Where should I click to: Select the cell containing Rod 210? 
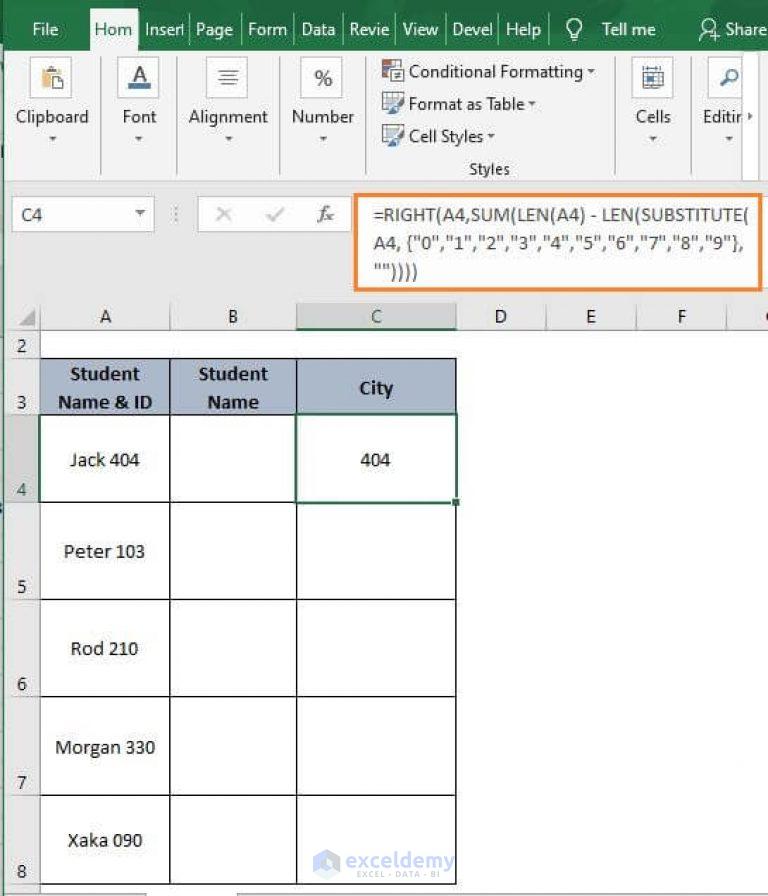pyautogui.click(x=105, y=649)
